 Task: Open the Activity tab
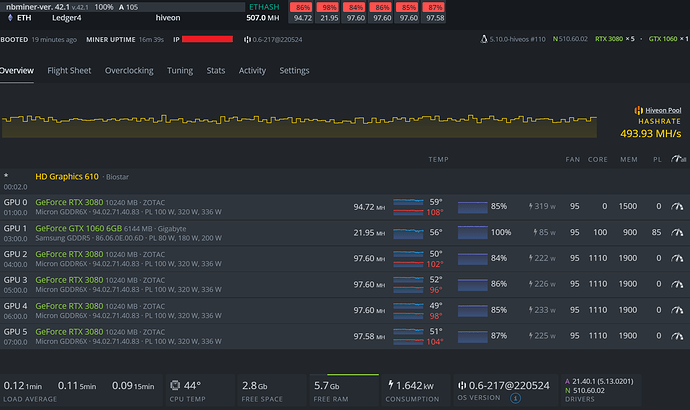click(x=252, y=70)
